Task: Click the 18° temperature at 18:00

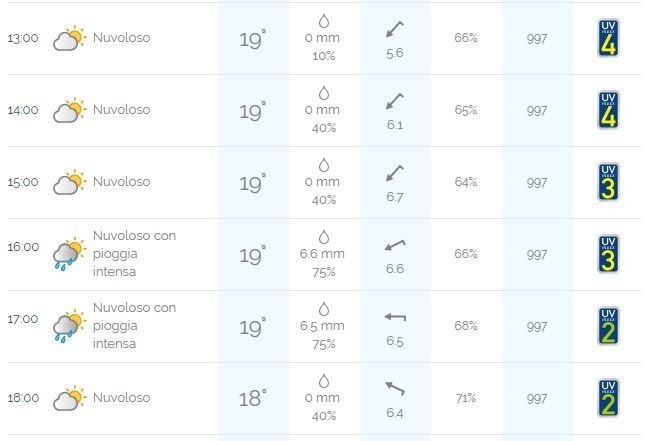Action: click(x=253, y=399)
